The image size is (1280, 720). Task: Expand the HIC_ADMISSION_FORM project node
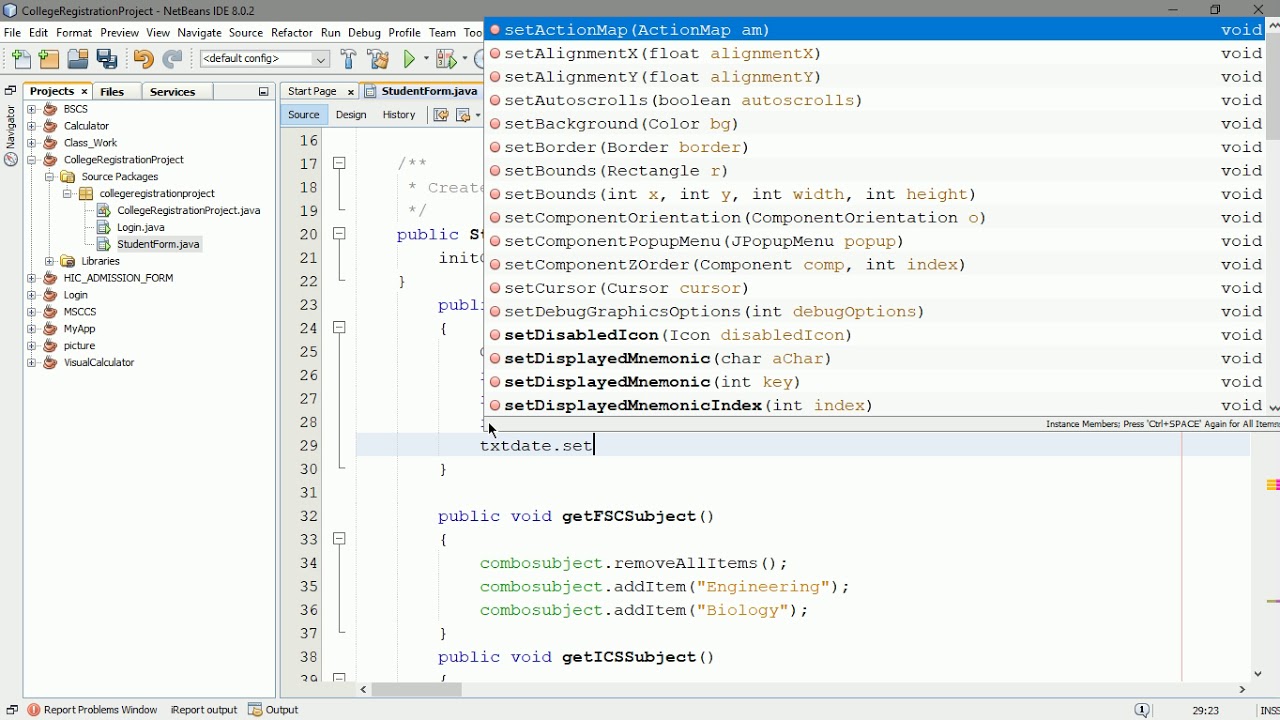(x=32, y=278)
